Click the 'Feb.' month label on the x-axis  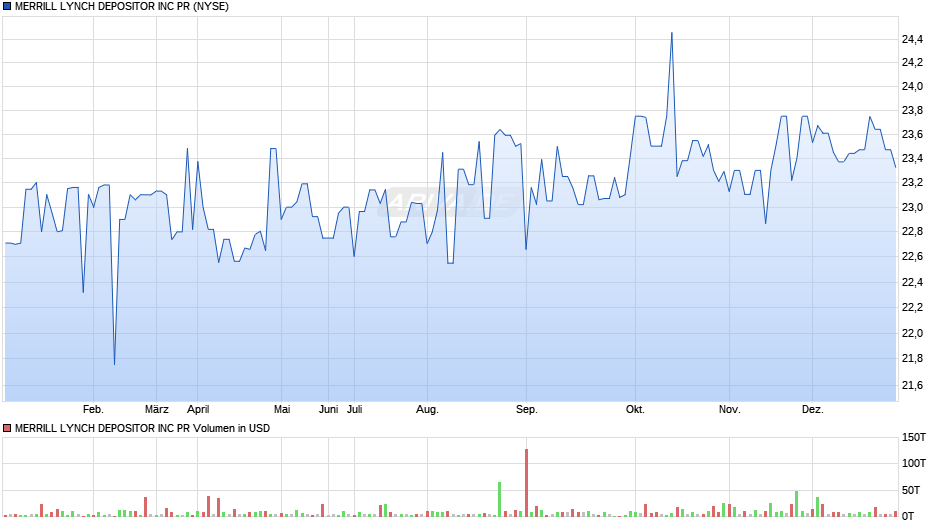[94, 410]
